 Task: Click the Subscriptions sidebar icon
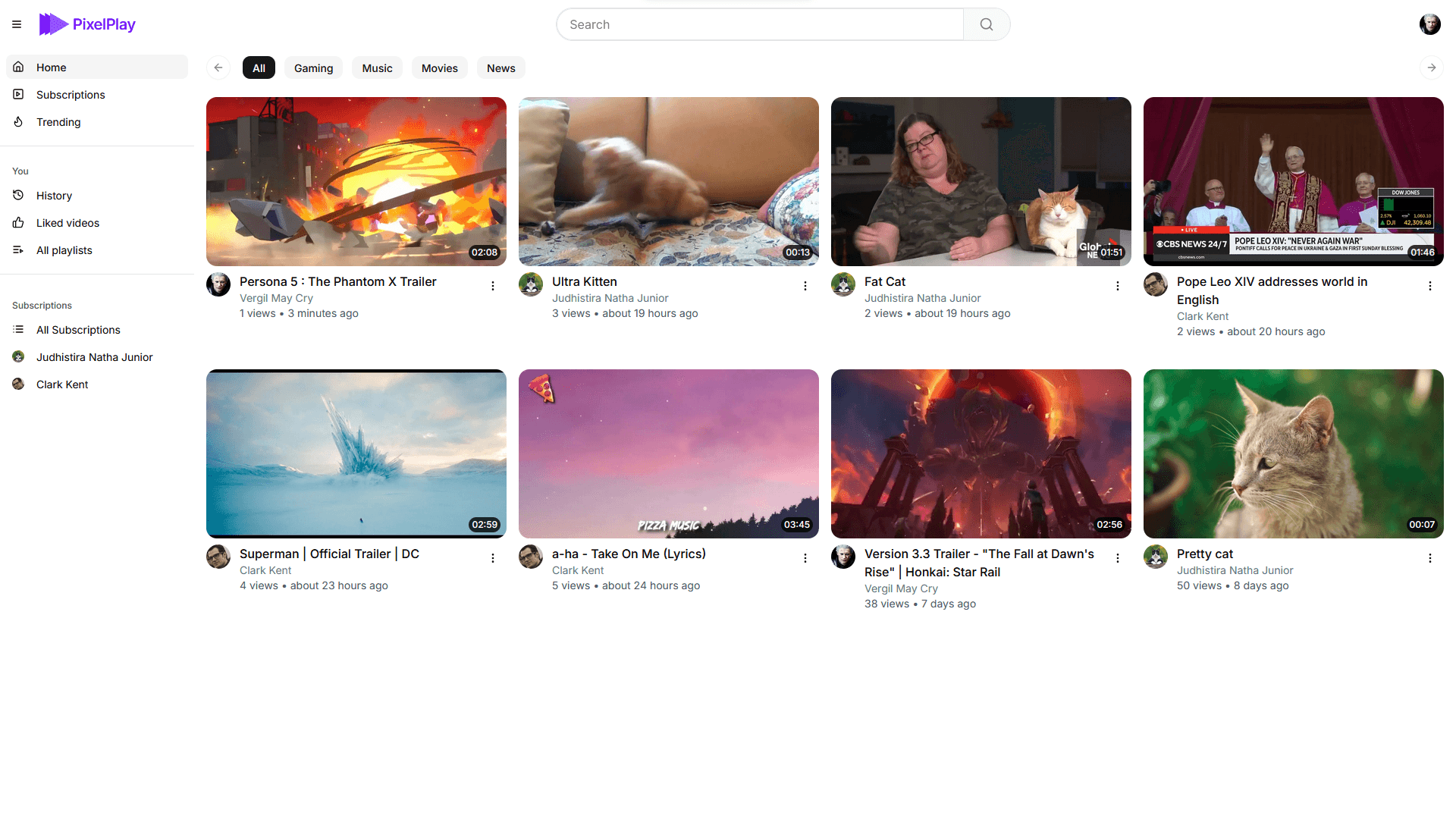(18, 94)
